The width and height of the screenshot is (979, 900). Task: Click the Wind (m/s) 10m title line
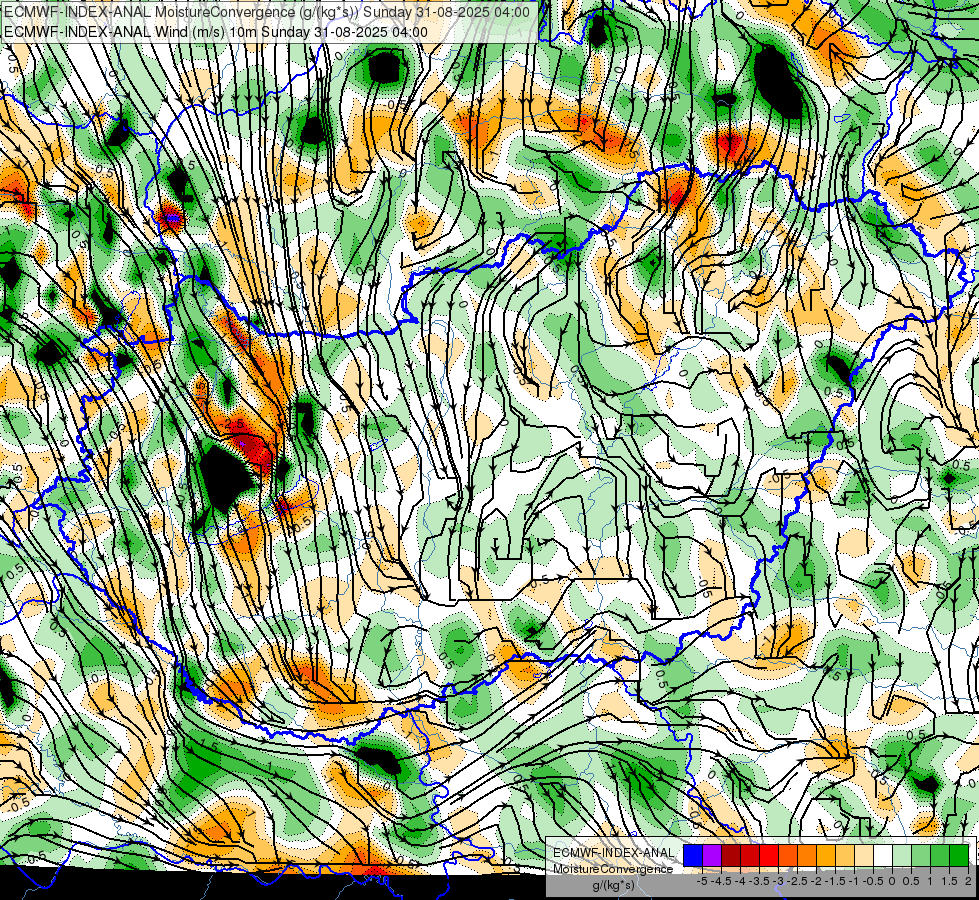[x=216, y=32]
